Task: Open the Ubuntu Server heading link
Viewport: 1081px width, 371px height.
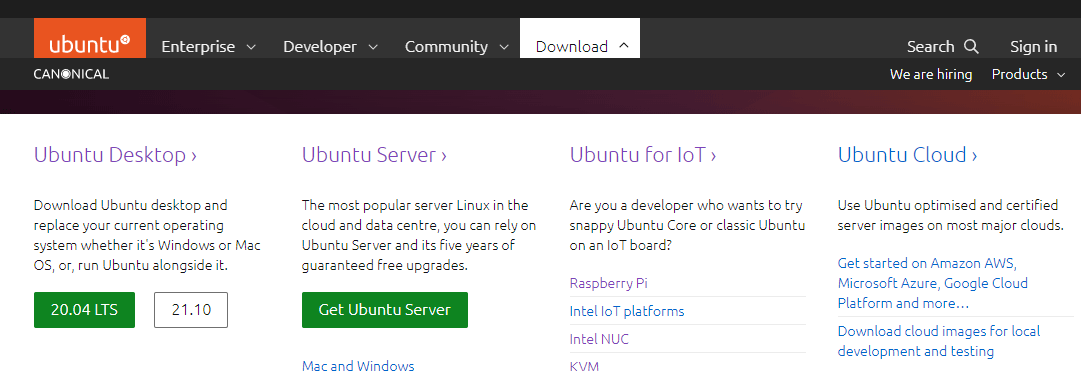Action: pyautogui.click(x=374, y=155)
